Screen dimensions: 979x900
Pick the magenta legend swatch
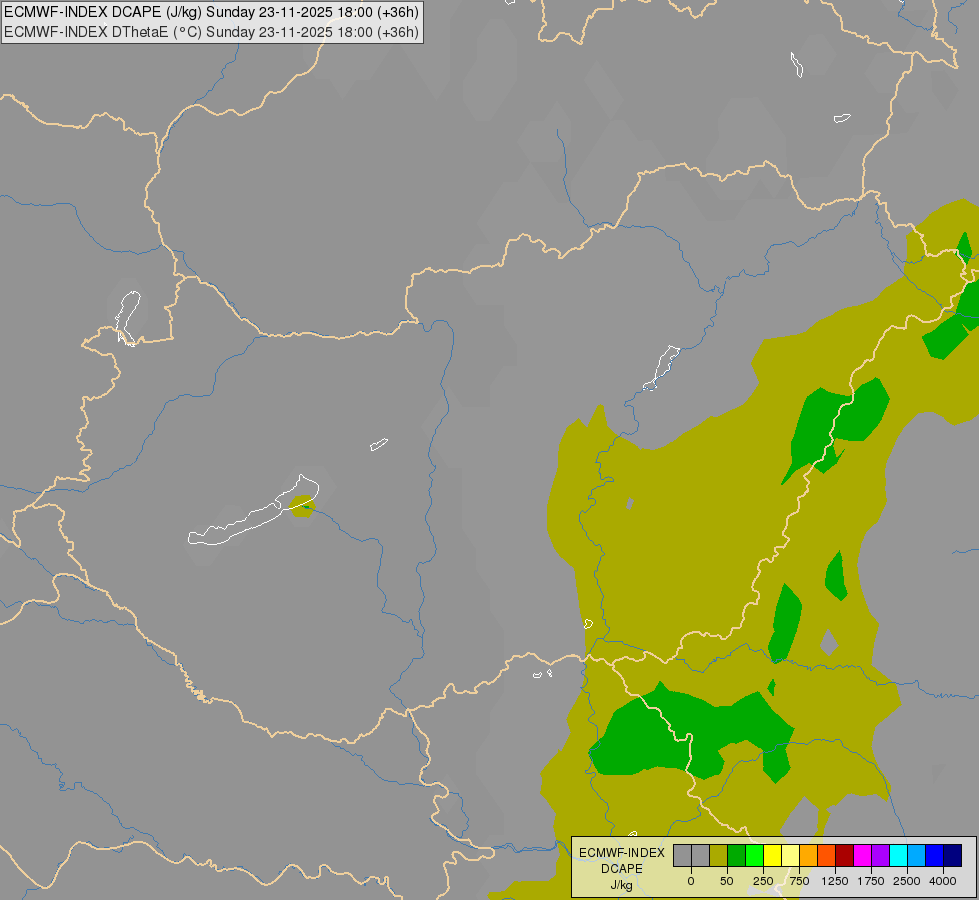coord(863,855)
